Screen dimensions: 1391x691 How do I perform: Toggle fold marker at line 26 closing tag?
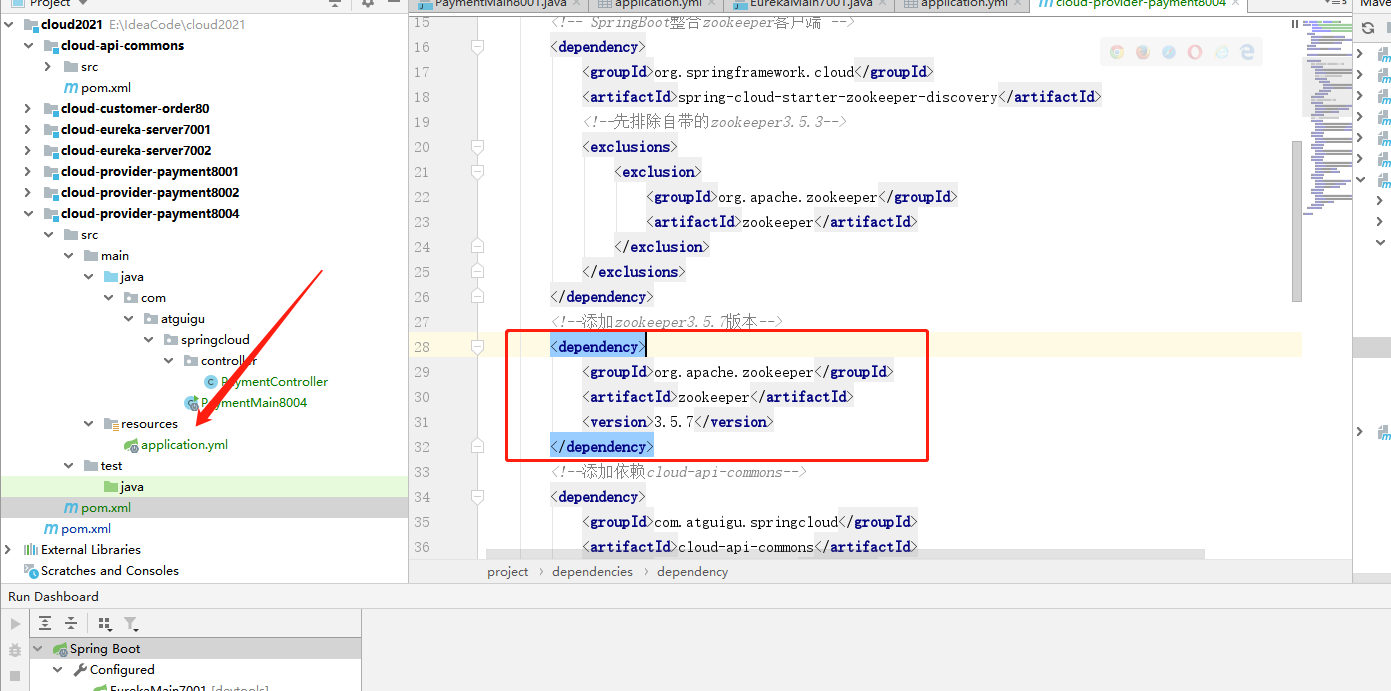tap(477, 297)
